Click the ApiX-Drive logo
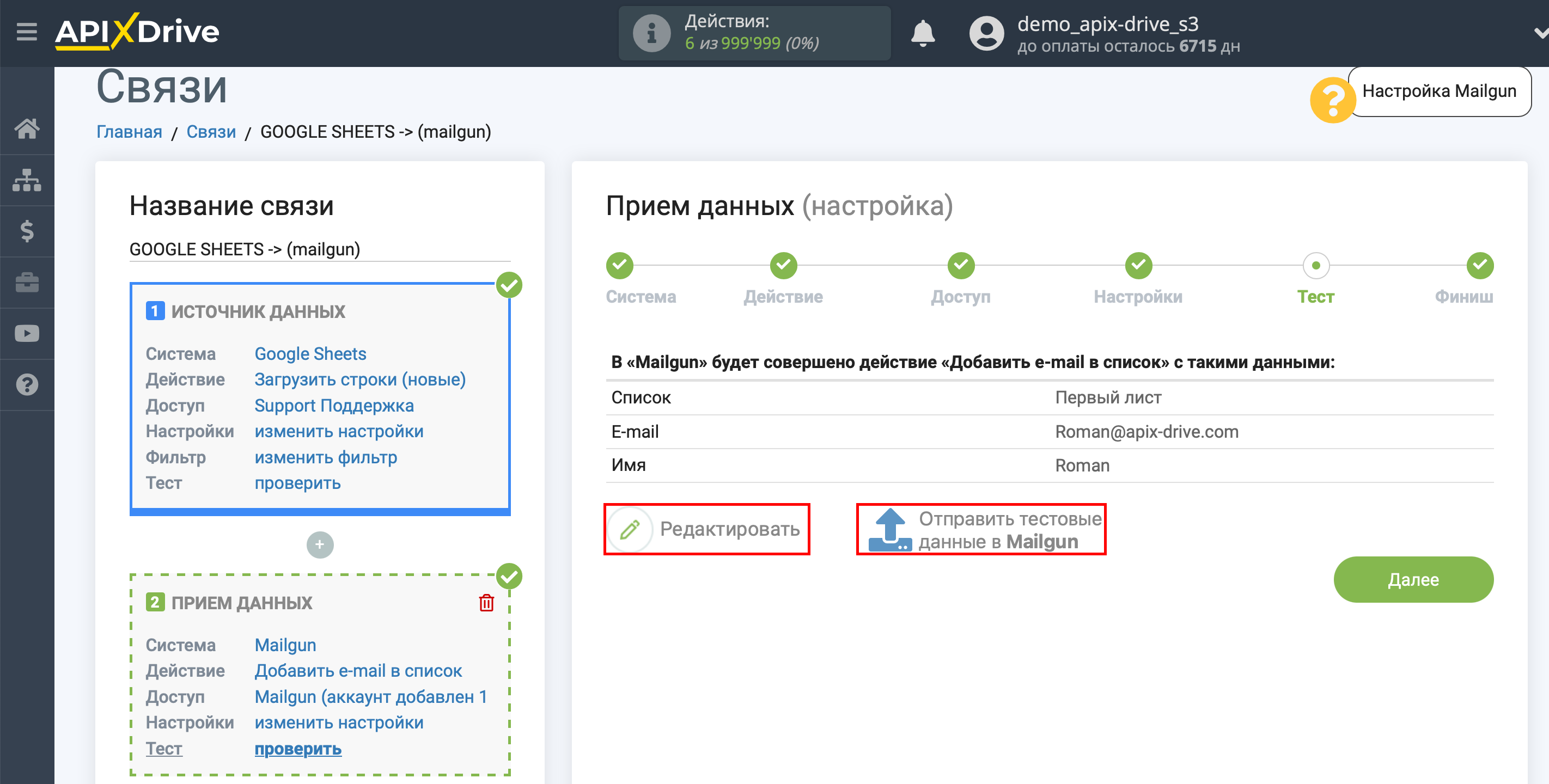The width and height of the screenshot is (1549, 784). click(137, 31)
